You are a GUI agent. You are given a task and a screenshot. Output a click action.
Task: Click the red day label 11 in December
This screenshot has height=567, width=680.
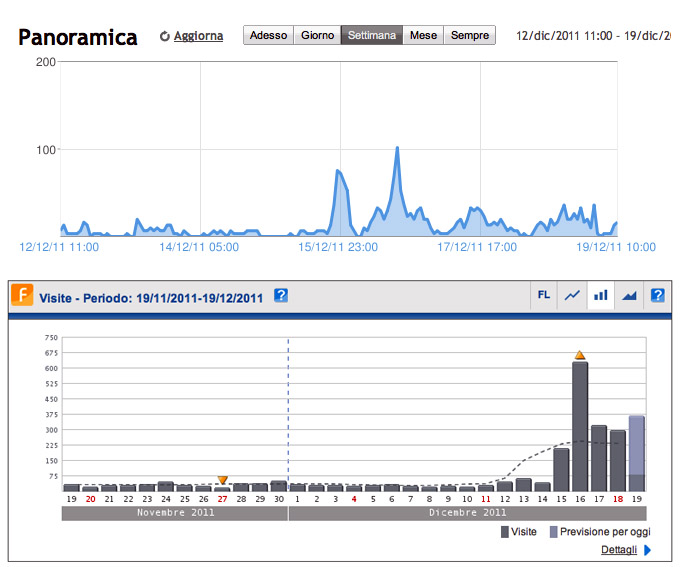pyautogui.click(x=486, y=499)
